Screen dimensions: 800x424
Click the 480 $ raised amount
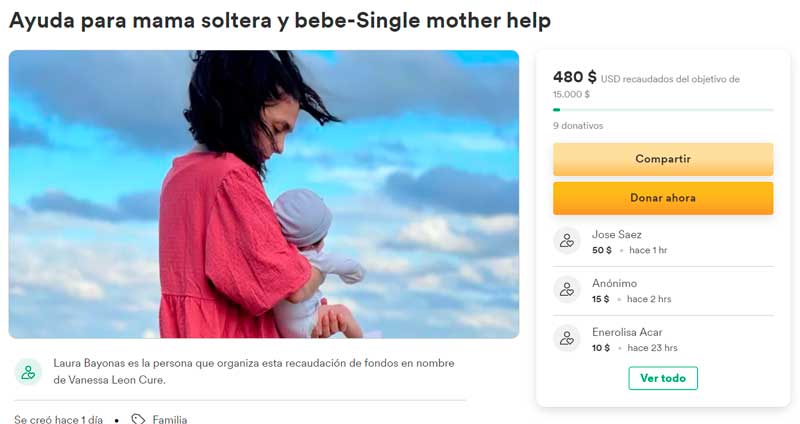click(574, 77)
